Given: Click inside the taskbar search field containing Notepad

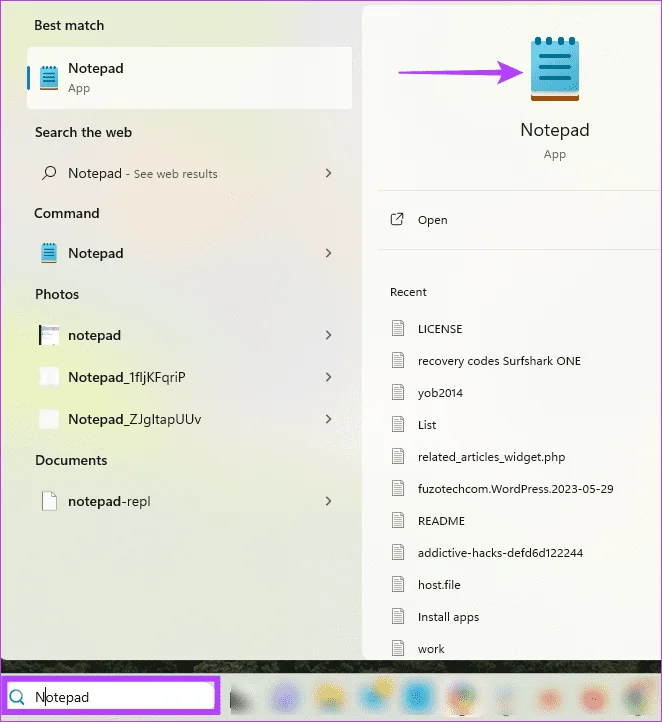Looking at the screenshot, I should pos(110,697).
